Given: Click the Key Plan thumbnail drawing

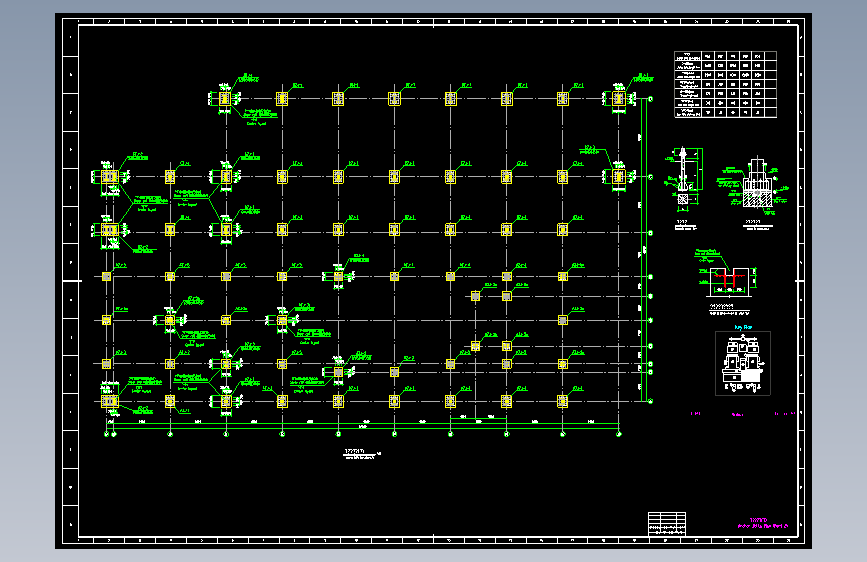Looking at the screenshot, I should [x=743, y=363].
